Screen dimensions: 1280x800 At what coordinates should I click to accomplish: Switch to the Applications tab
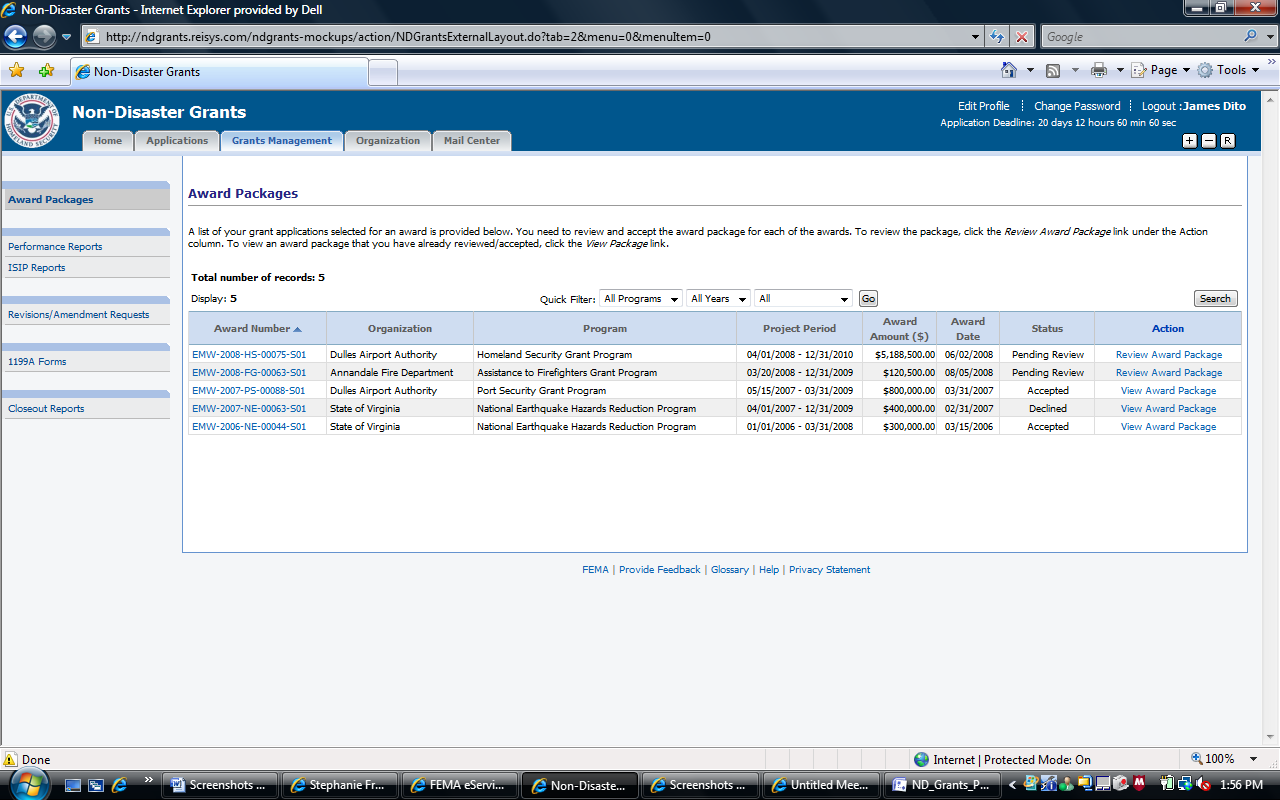tap(177, 141)
